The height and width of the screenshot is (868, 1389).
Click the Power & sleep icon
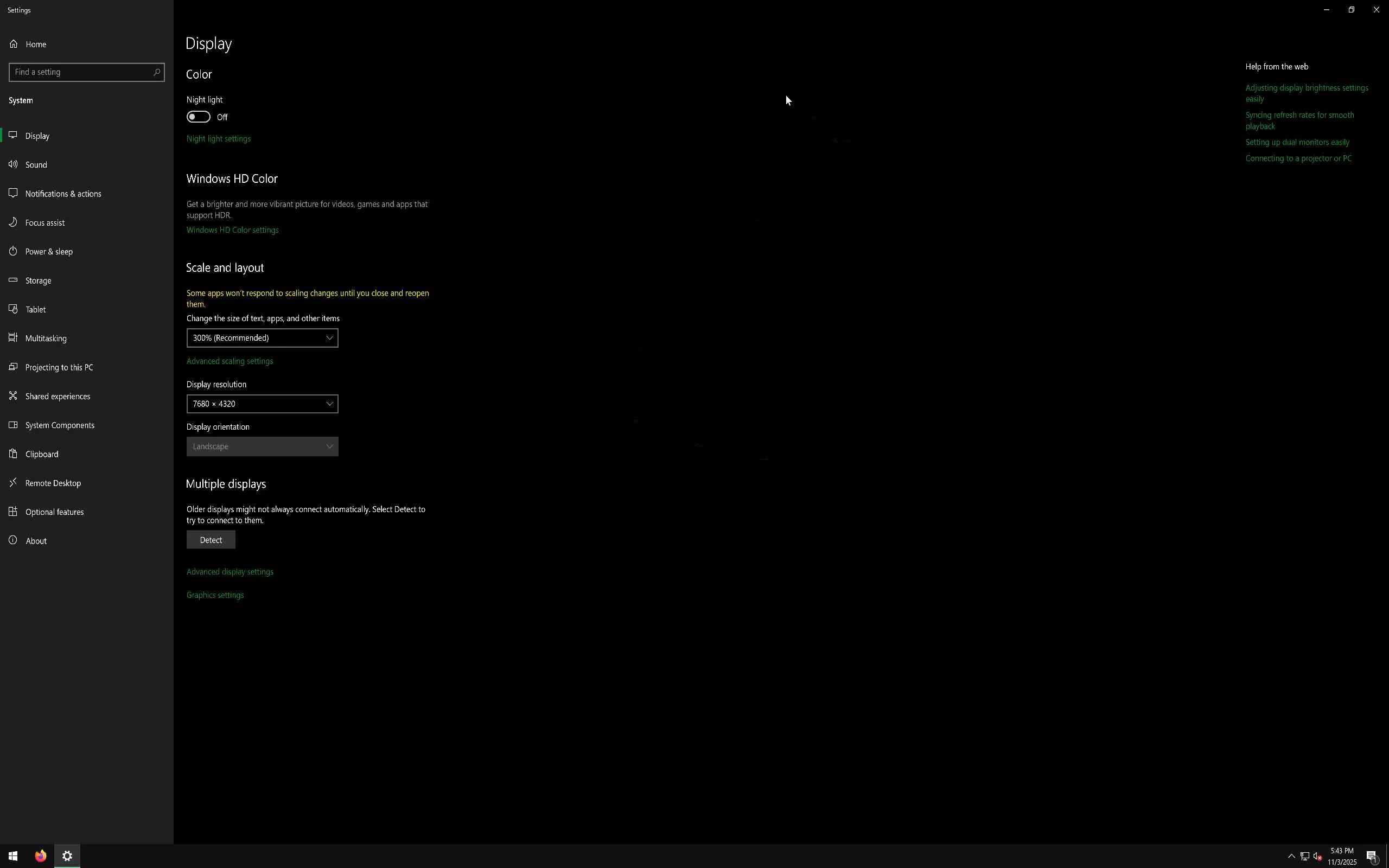(x=13, y=251)
